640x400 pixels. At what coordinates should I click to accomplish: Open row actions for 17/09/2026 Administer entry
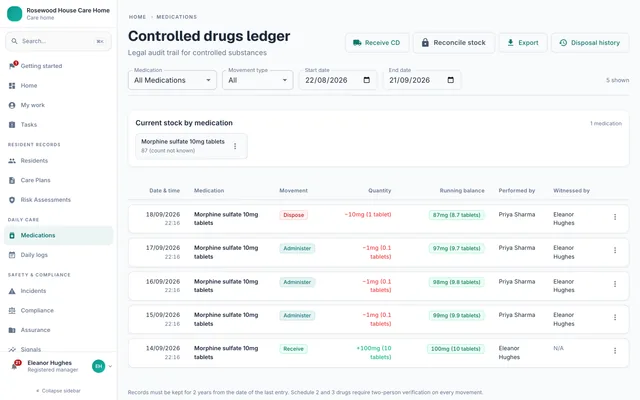tap(615, 250)
